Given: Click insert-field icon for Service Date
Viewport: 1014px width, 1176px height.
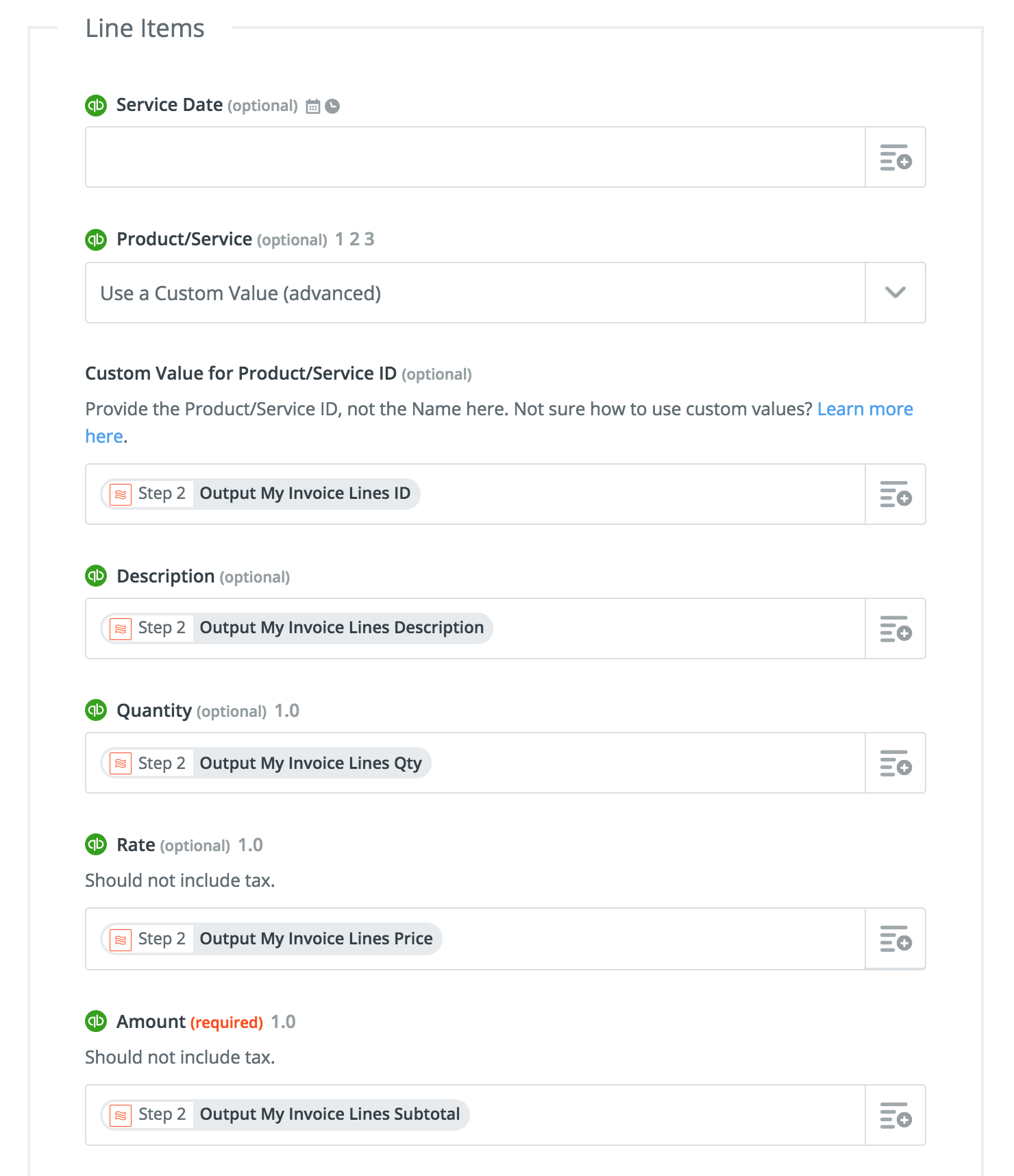Looking at the screenshot, I should coord(895,157).
